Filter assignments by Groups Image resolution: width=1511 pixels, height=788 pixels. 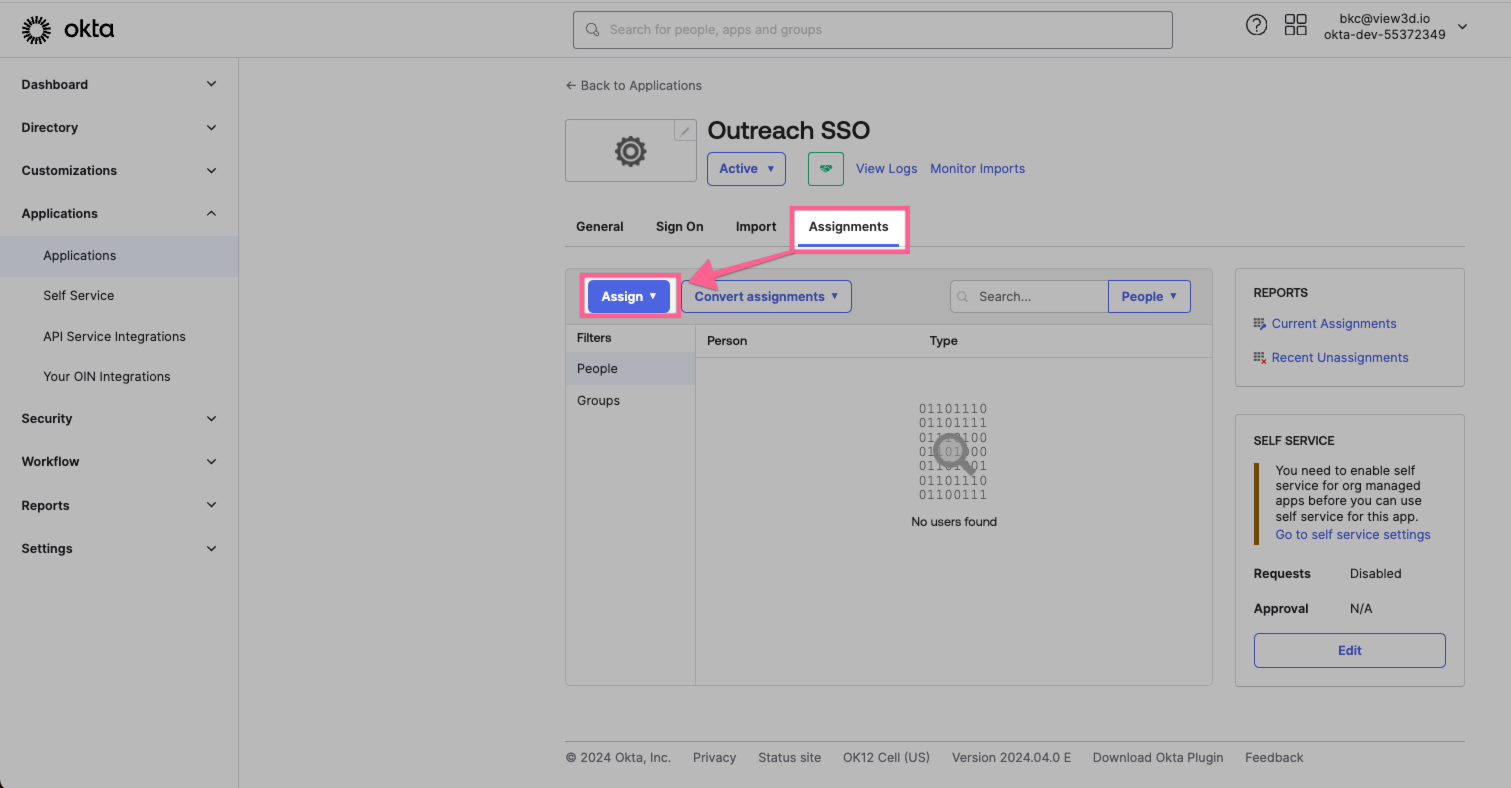click(630, 401)
